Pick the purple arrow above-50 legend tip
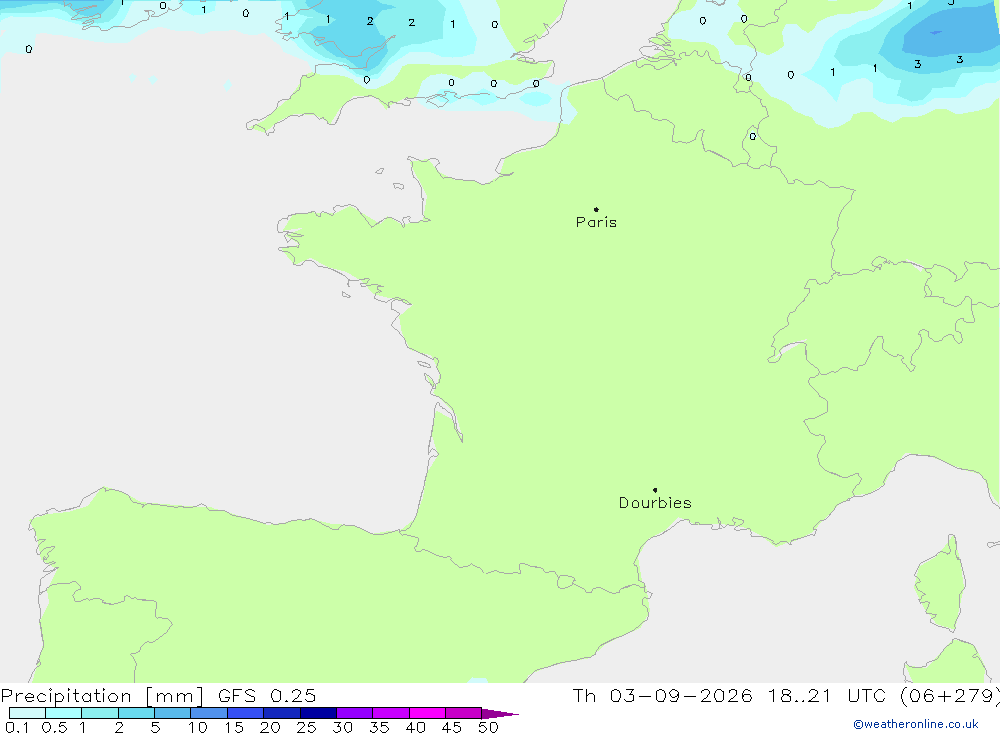 [500, 713]
